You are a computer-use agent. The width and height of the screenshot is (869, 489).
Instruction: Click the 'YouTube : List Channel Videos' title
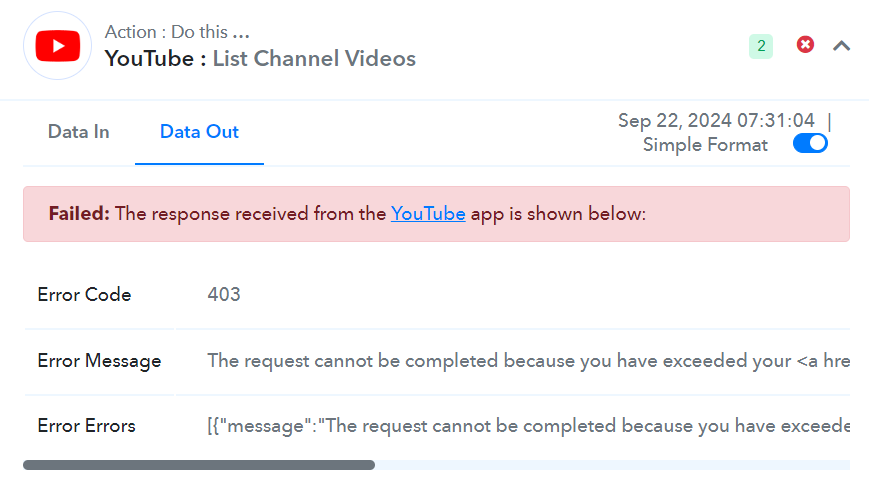point(260,59)
